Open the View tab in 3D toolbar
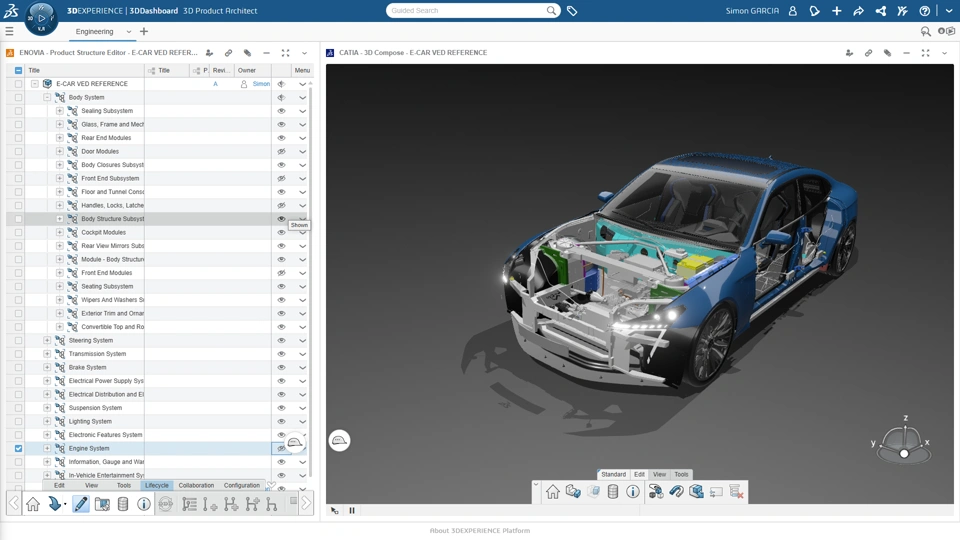Viewport: 960px width, 540px height. coord(659,474)
